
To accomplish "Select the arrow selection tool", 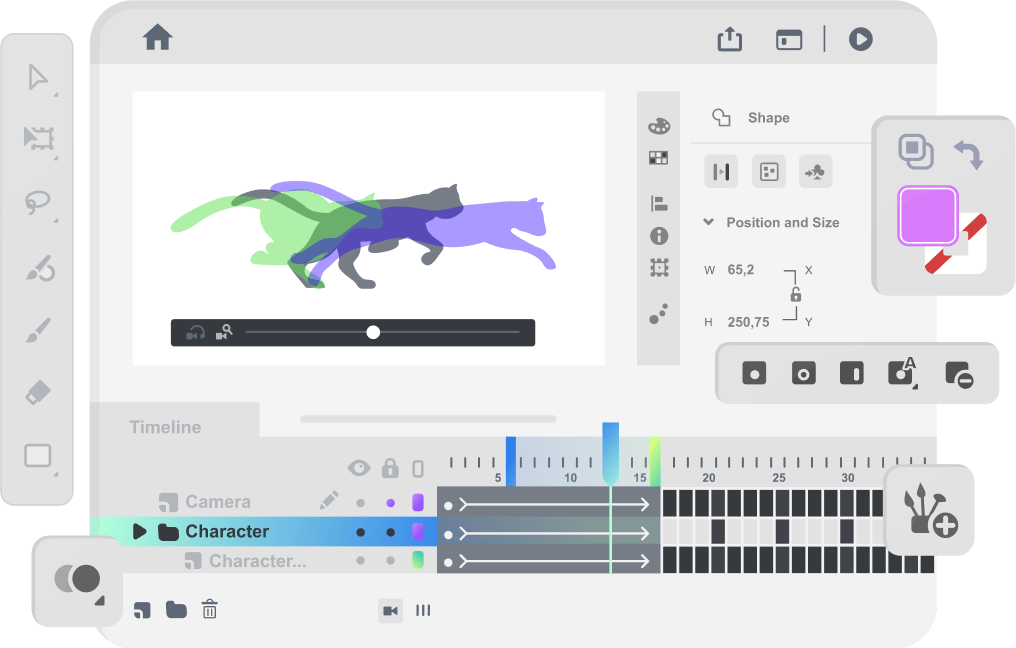I will click(x=38, y=77).
